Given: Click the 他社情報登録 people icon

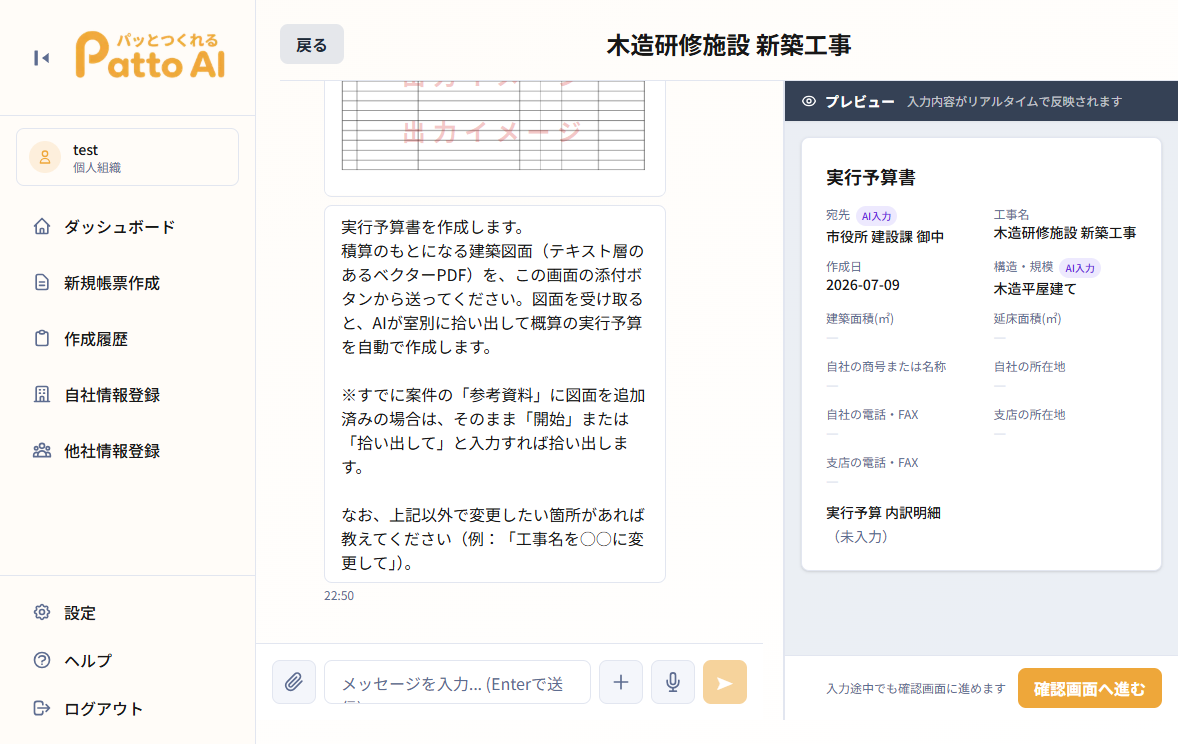Looking at the screenshot, I should click(x=42, y=451).
